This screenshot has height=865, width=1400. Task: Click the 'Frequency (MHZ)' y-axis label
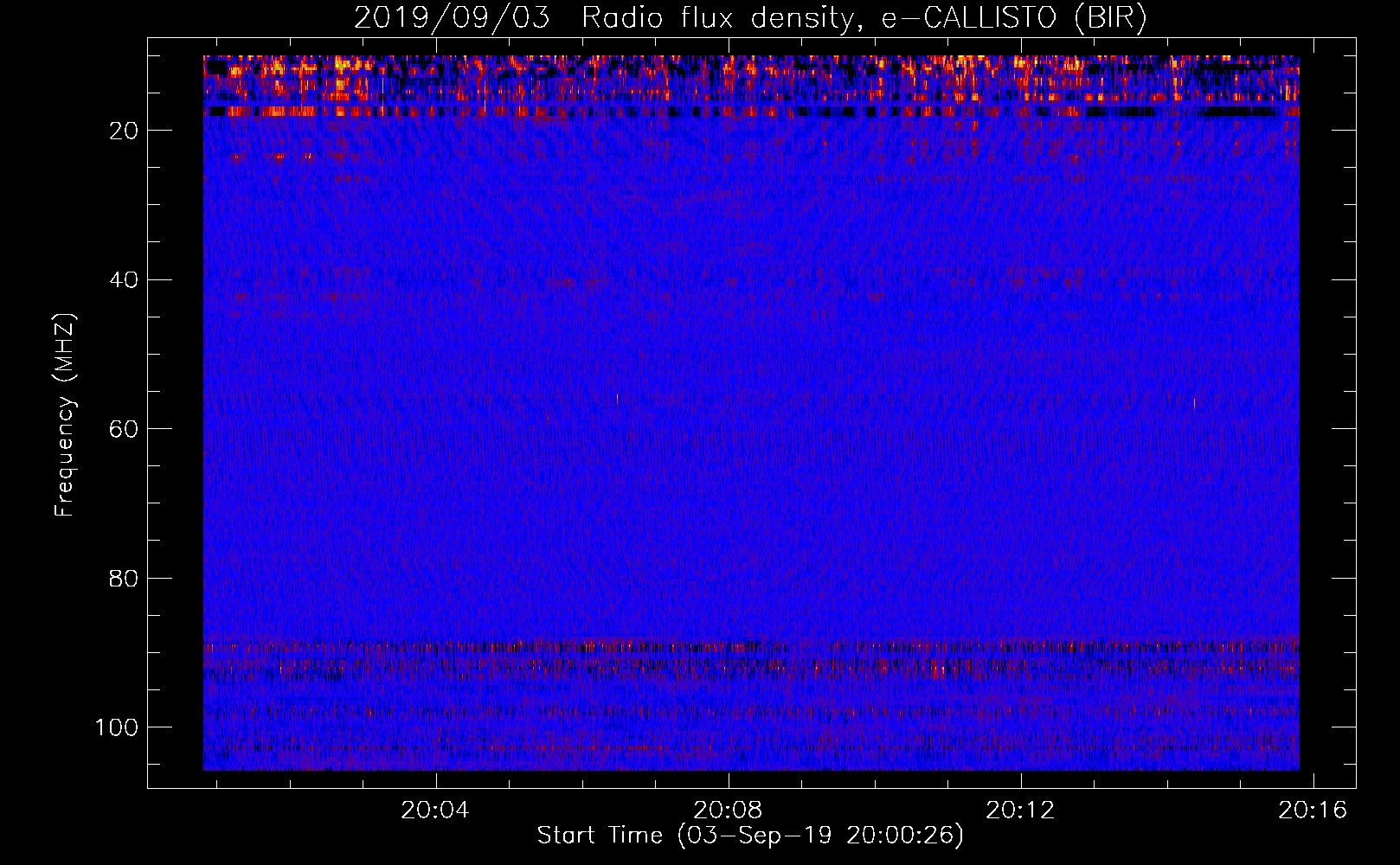click(x=65, y=414)
